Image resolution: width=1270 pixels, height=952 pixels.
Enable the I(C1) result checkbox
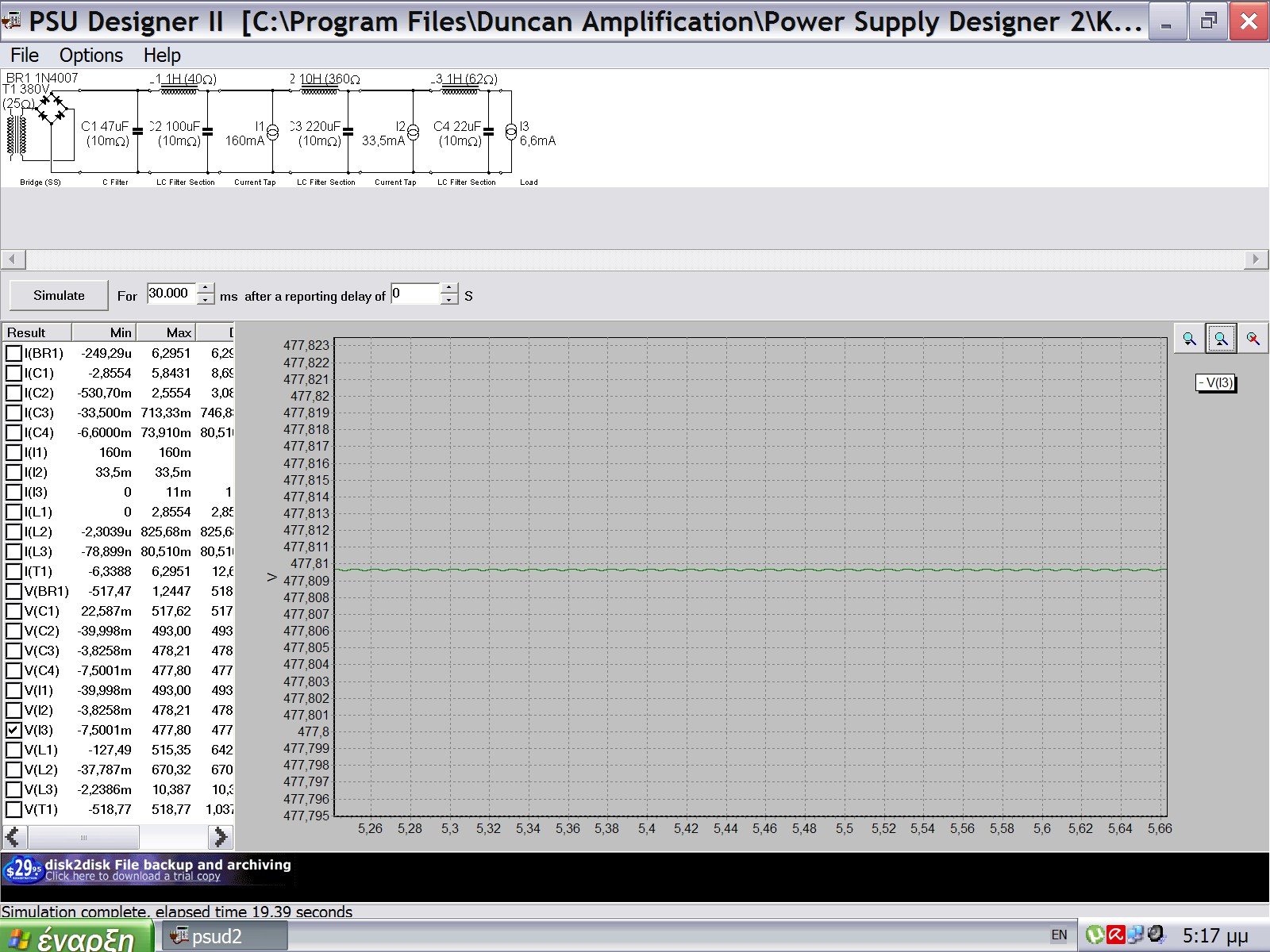(x=13, y=373)
